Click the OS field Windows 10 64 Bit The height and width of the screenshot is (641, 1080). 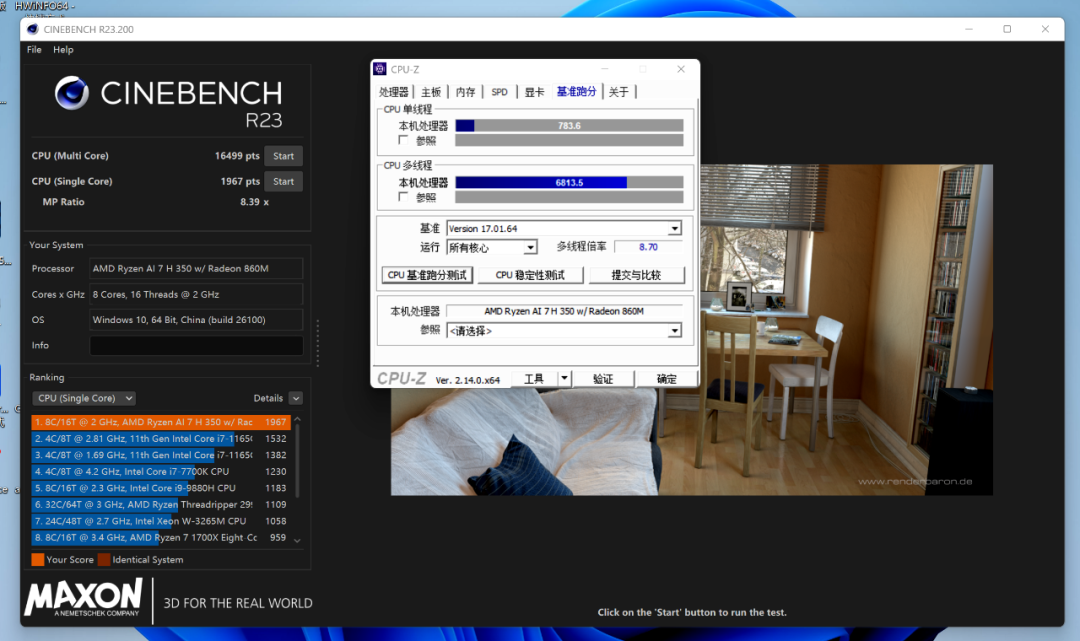point(196,319)
